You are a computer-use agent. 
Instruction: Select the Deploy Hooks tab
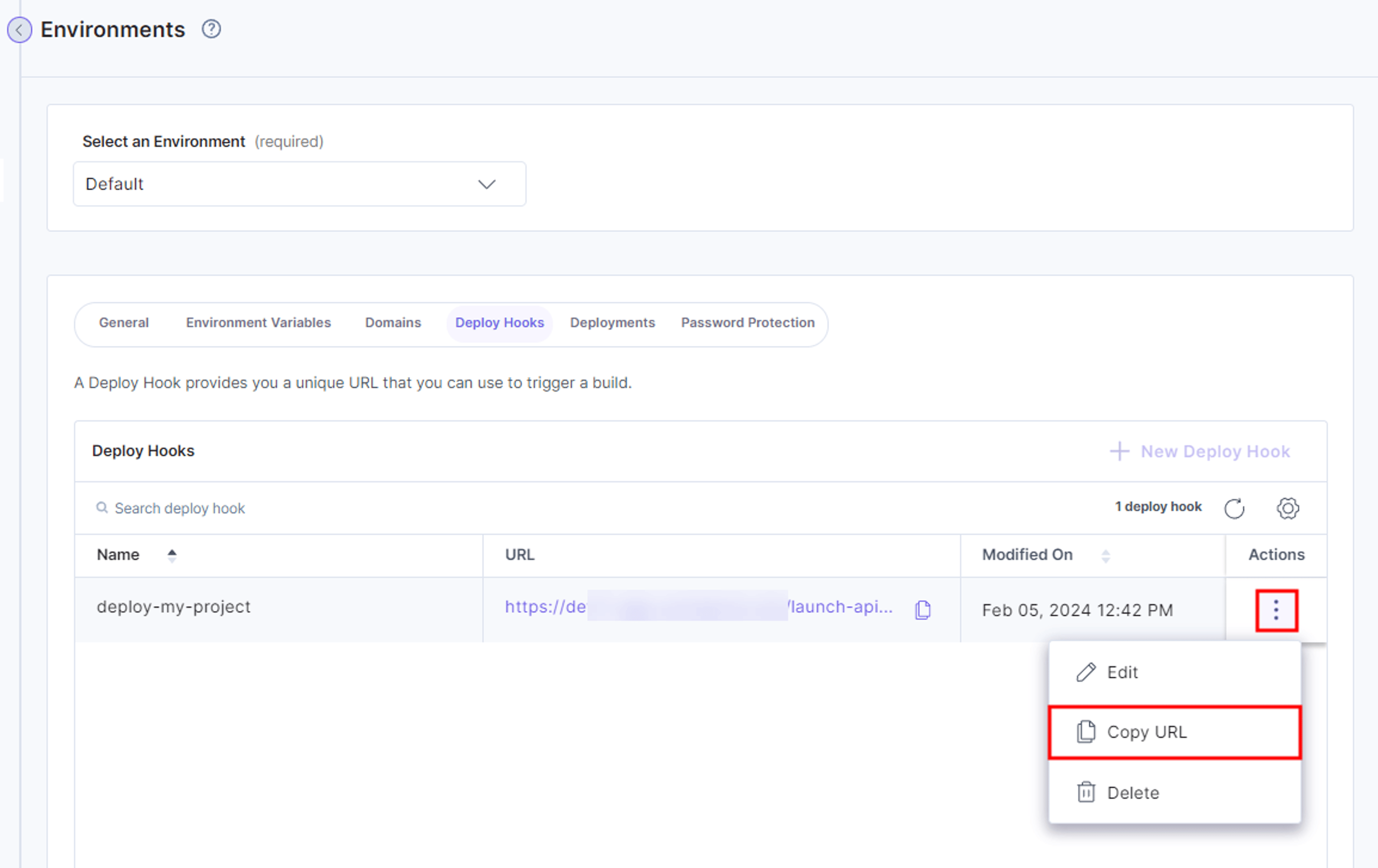[500, 323]
